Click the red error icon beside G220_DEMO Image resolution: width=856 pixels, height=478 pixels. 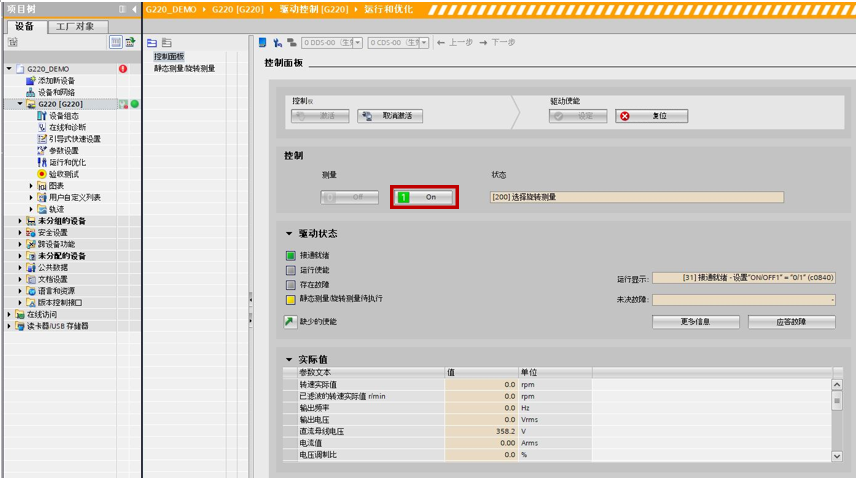tap(123, 69)
